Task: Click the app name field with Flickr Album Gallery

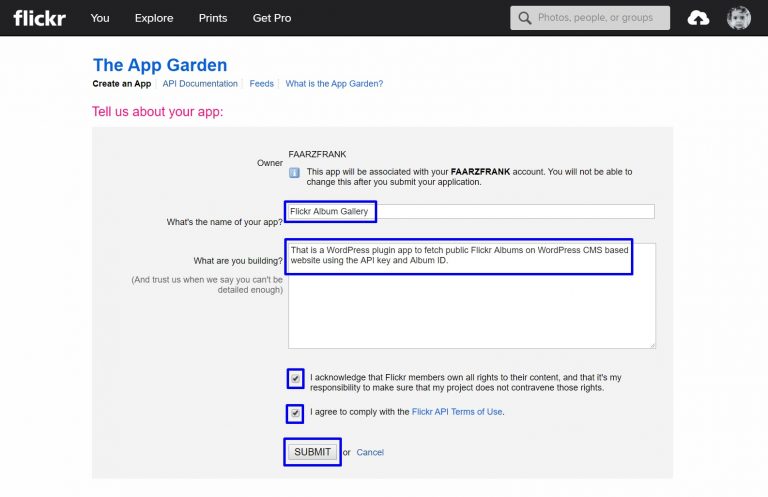Action: pos(471,212)
